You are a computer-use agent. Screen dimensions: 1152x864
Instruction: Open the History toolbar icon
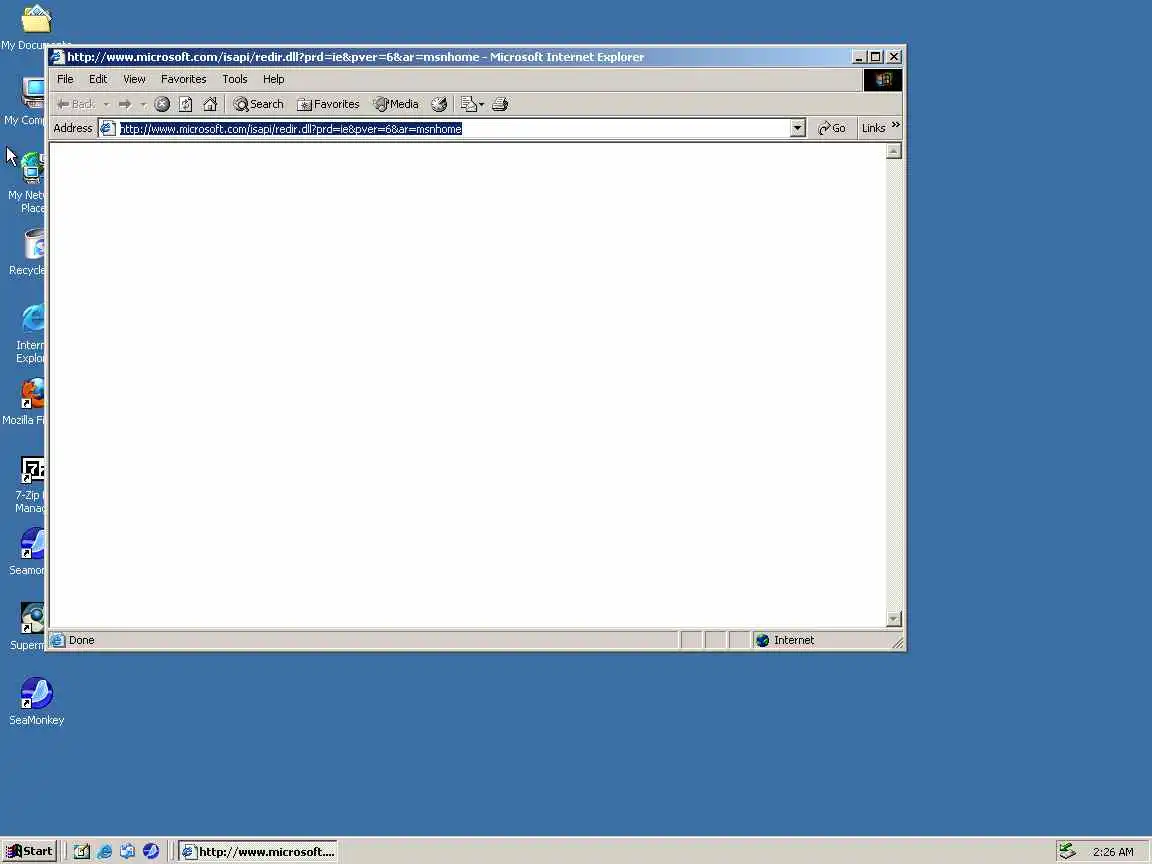[x=439, y=104]
